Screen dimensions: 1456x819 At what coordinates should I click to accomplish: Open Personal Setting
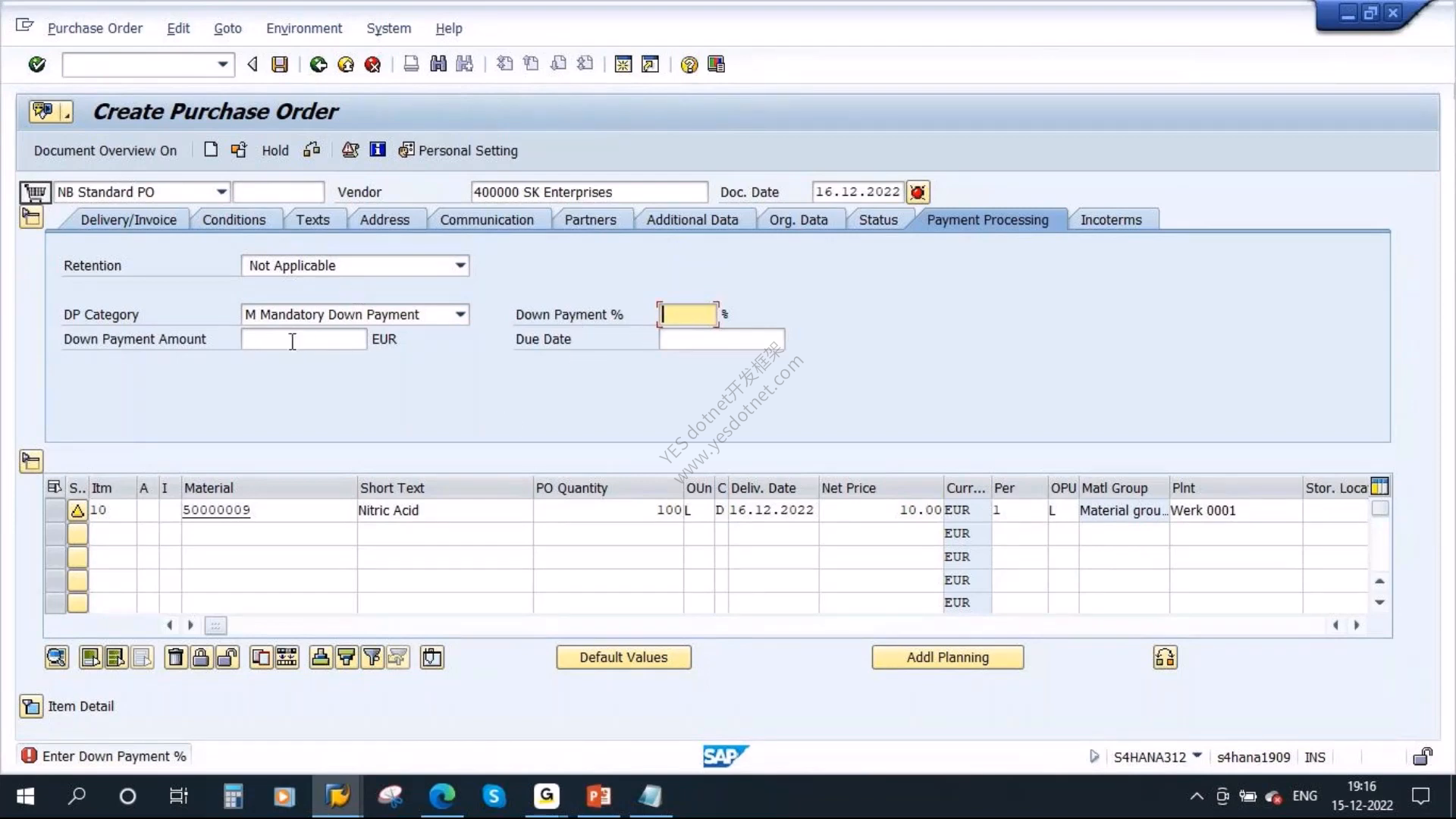(458, 150)
